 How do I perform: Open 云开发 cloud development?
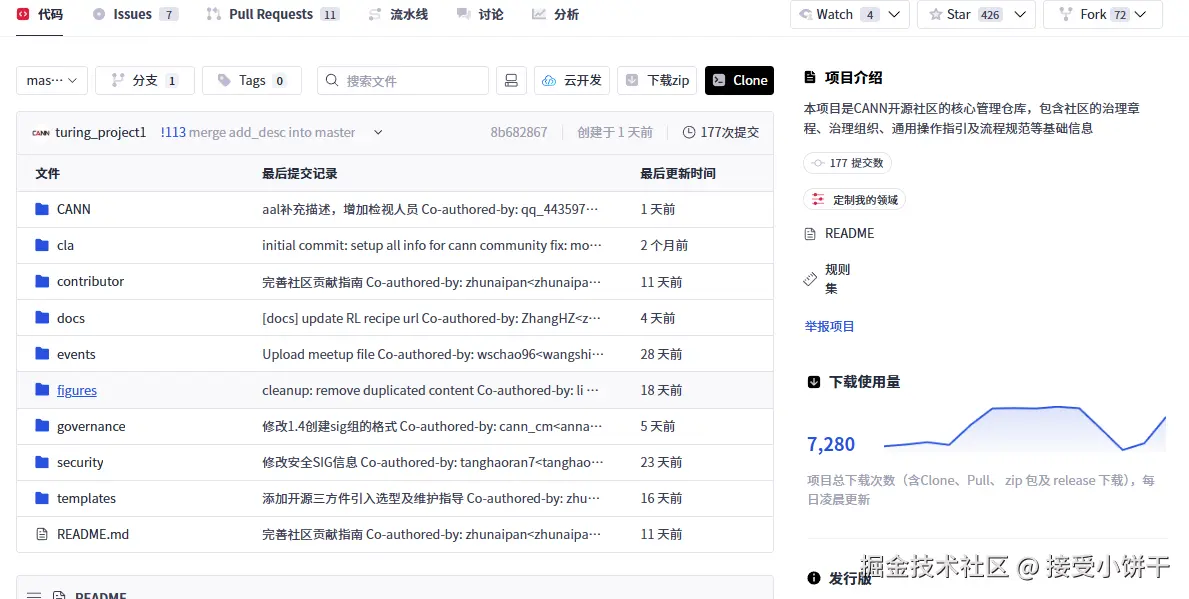click(573, 80)
